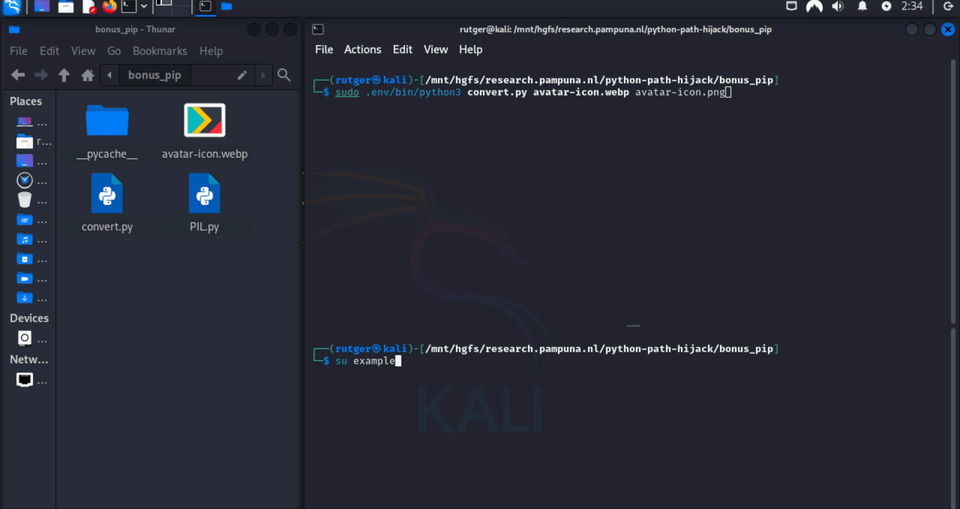Select the avatar-icon.webp file
Image resolution: width=960 pixels, height=509 pixels.
[x=204, y=132]
